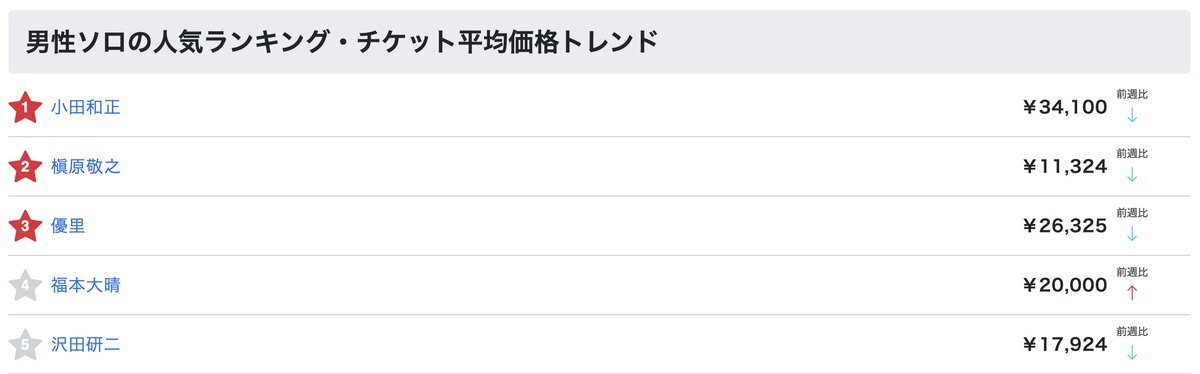The height and width of the screenshot is (374, 1200).
Task: Open the 優里 artist link
Action: pyautogui.click(x=68, y=226)
